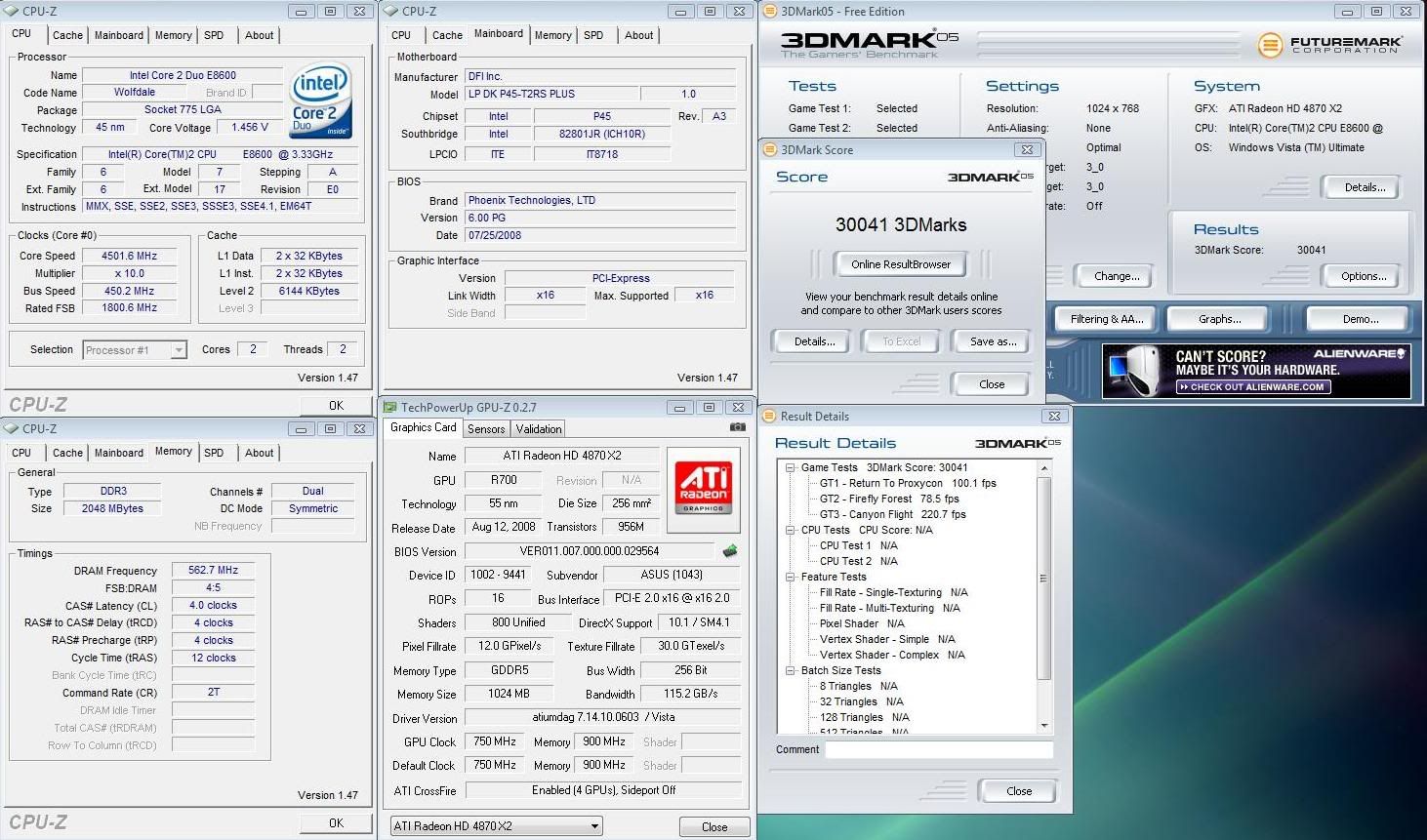Open CPU tab in CPU-Z Mainboard window
Screen dimensions: 1427x840
pos(401,35)
